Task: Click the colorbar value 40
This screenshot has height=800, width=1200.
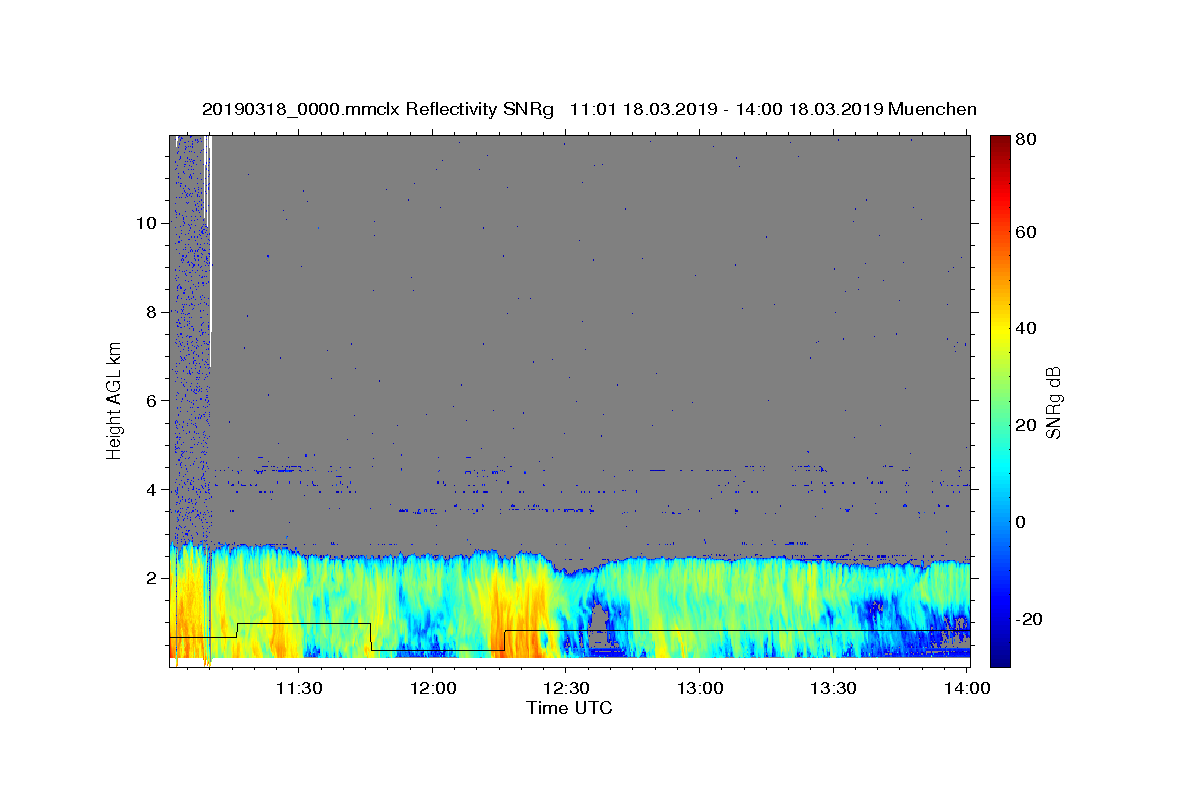Action: [x=1027, y=328]
